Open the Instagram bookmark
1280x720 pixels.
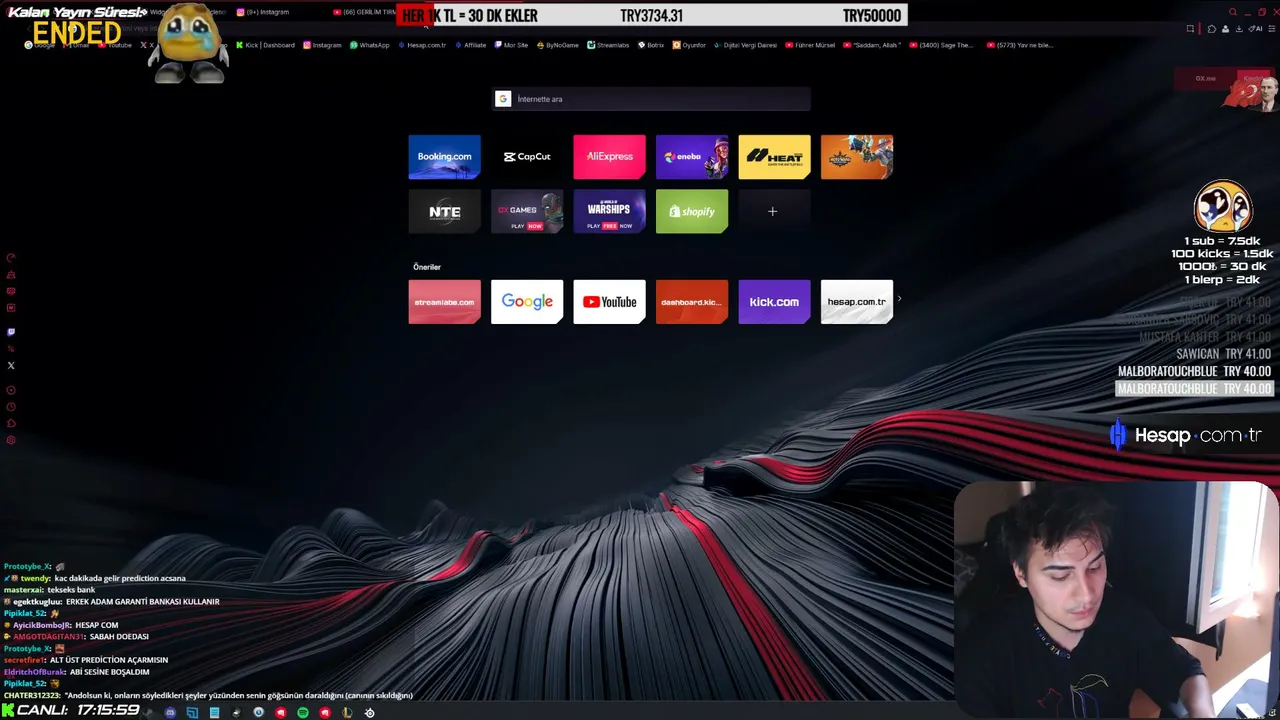(322, 45)
